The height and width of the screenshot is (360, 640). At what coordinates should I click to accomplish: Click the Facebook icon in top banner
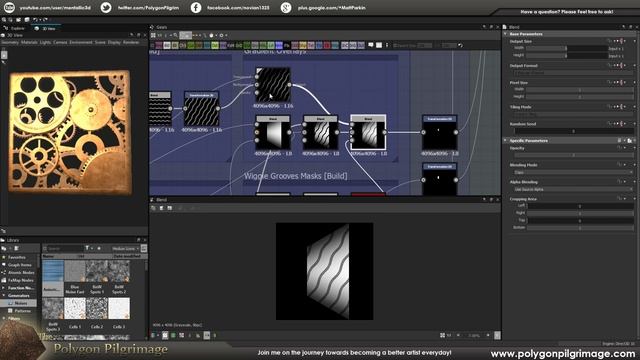pos(196,7)
